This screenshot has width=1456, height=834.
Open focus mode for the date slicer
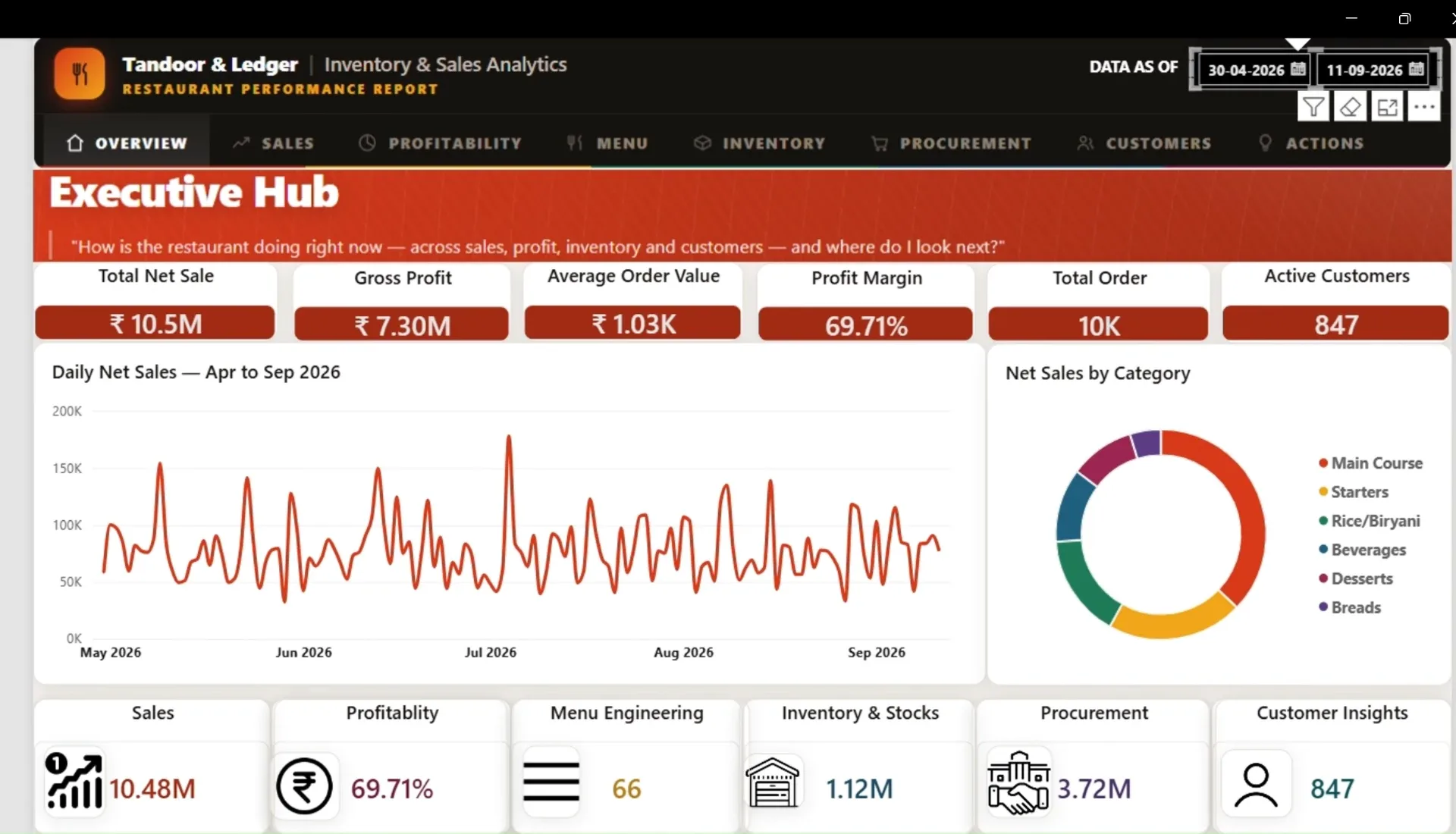click(x=1387, y=107)
